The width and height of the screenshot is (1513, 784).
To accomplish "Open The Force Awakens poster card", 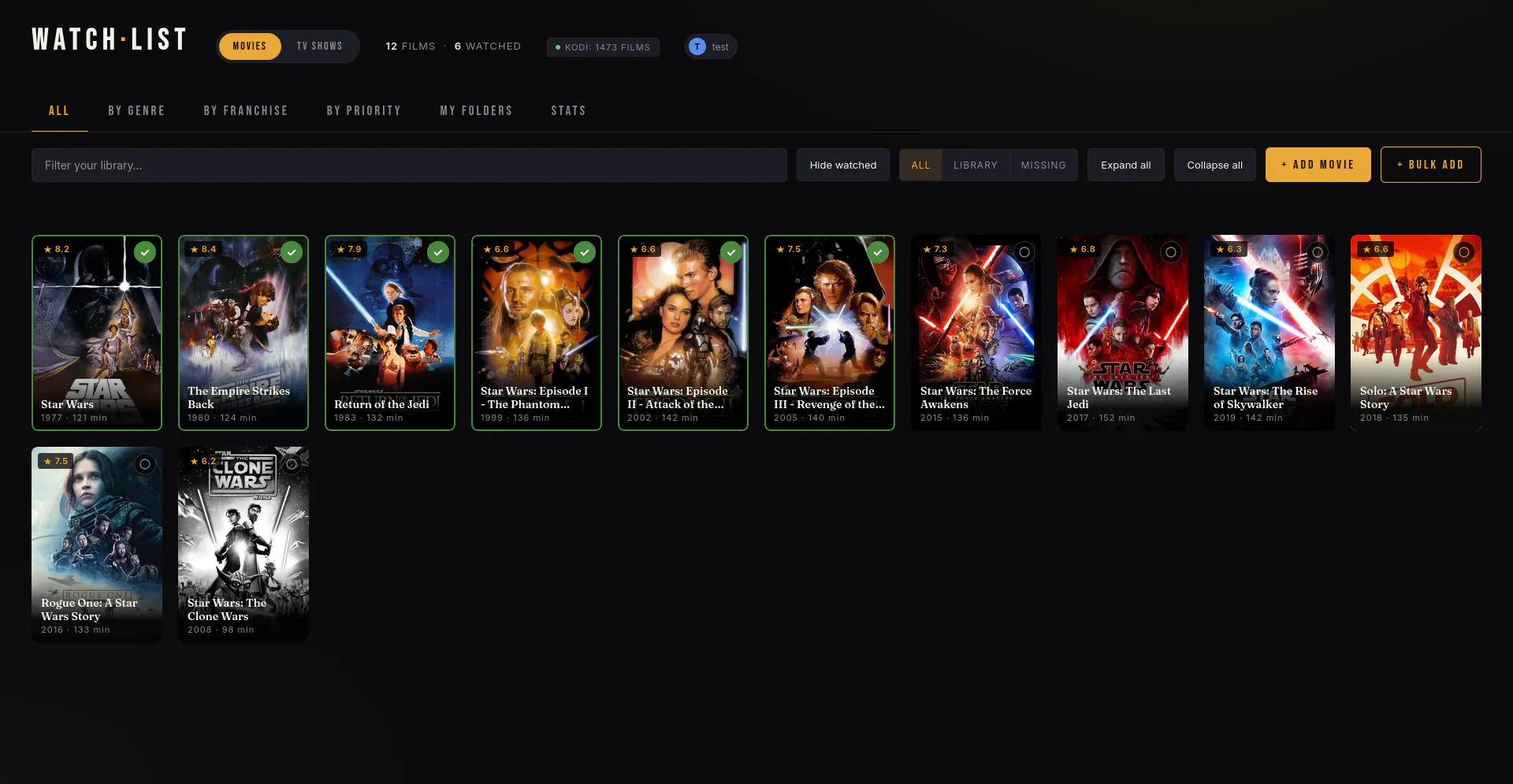I will [x=976, y=333].
